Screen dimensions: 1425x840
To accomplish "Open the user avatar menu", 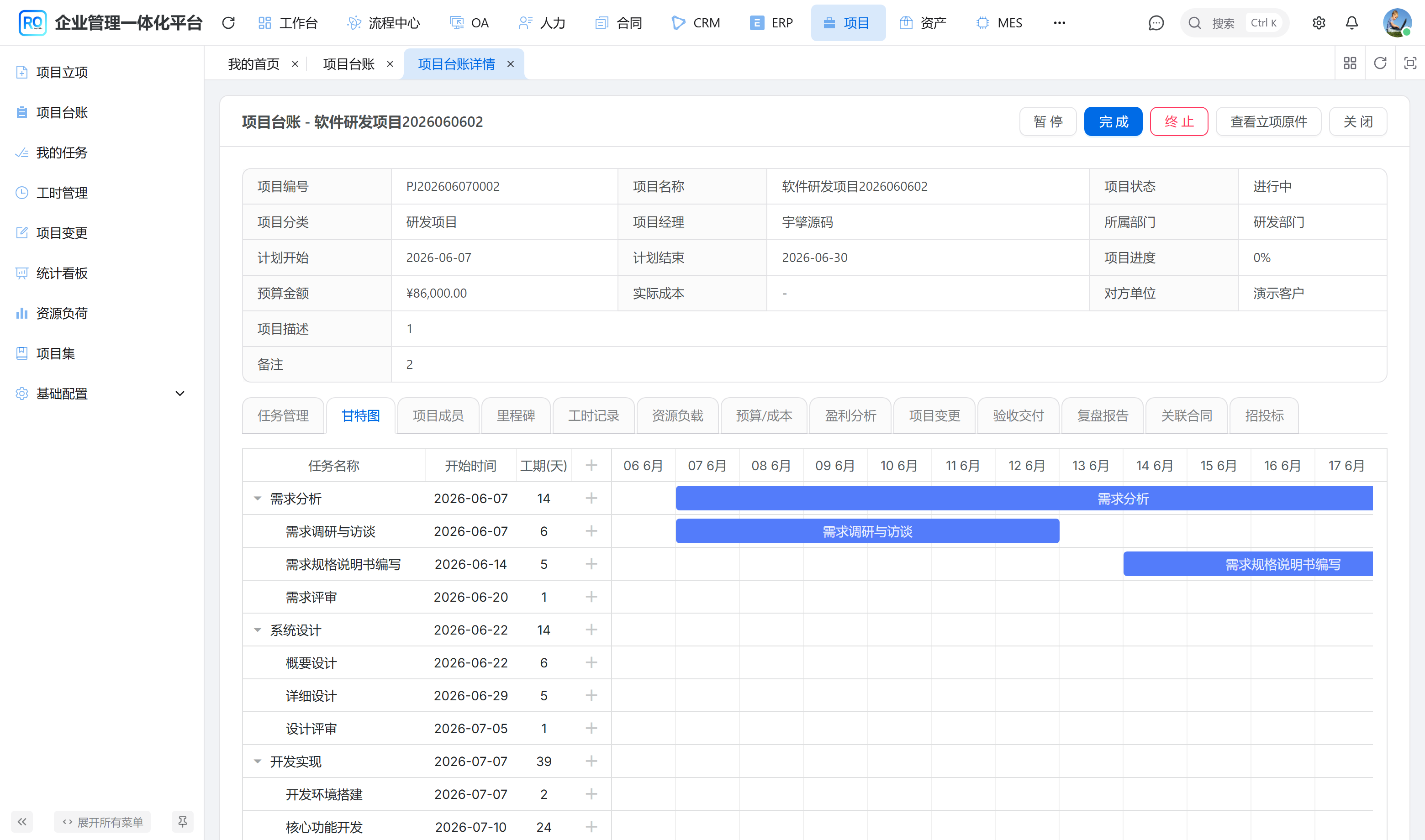I will coord(1397,23).
